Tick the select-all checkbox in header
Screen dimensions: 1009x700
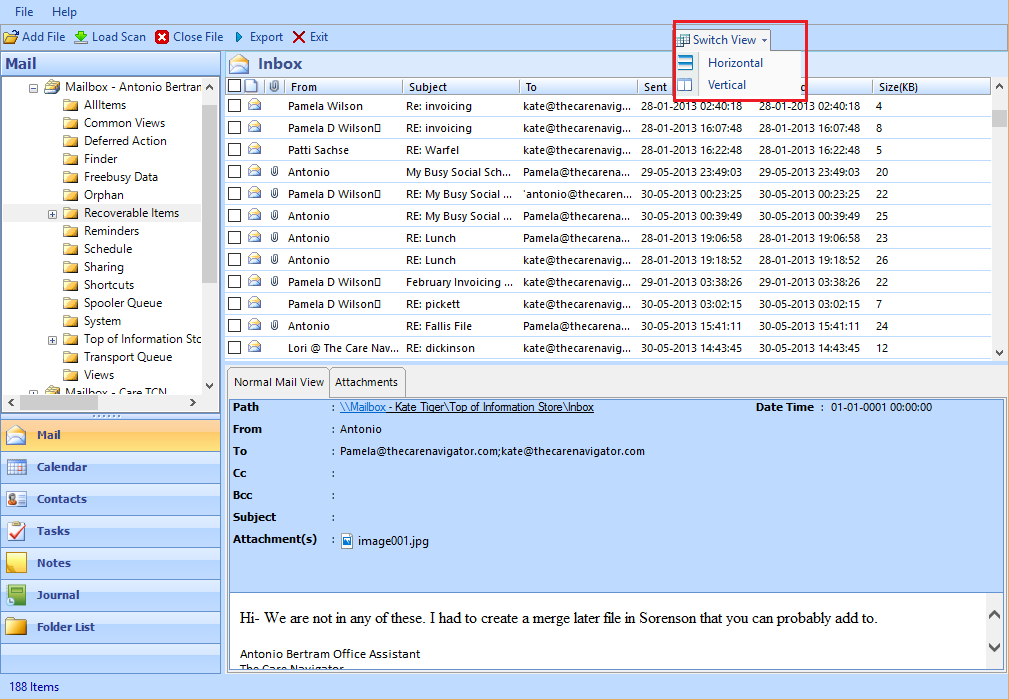[x=235, y=86]
